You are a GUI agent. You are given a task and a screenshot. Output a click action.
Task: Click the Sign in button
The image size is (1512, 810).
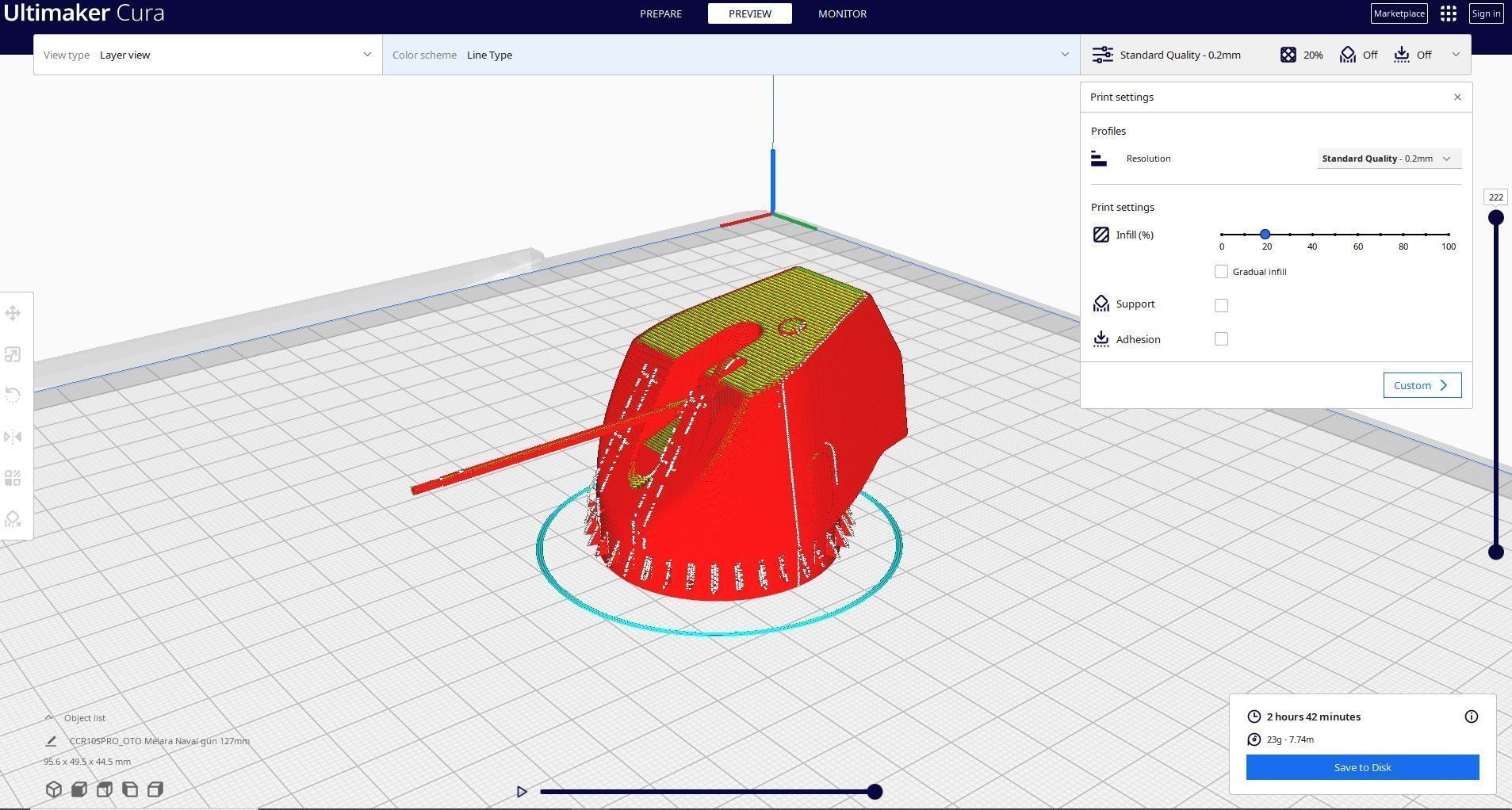1486,13
